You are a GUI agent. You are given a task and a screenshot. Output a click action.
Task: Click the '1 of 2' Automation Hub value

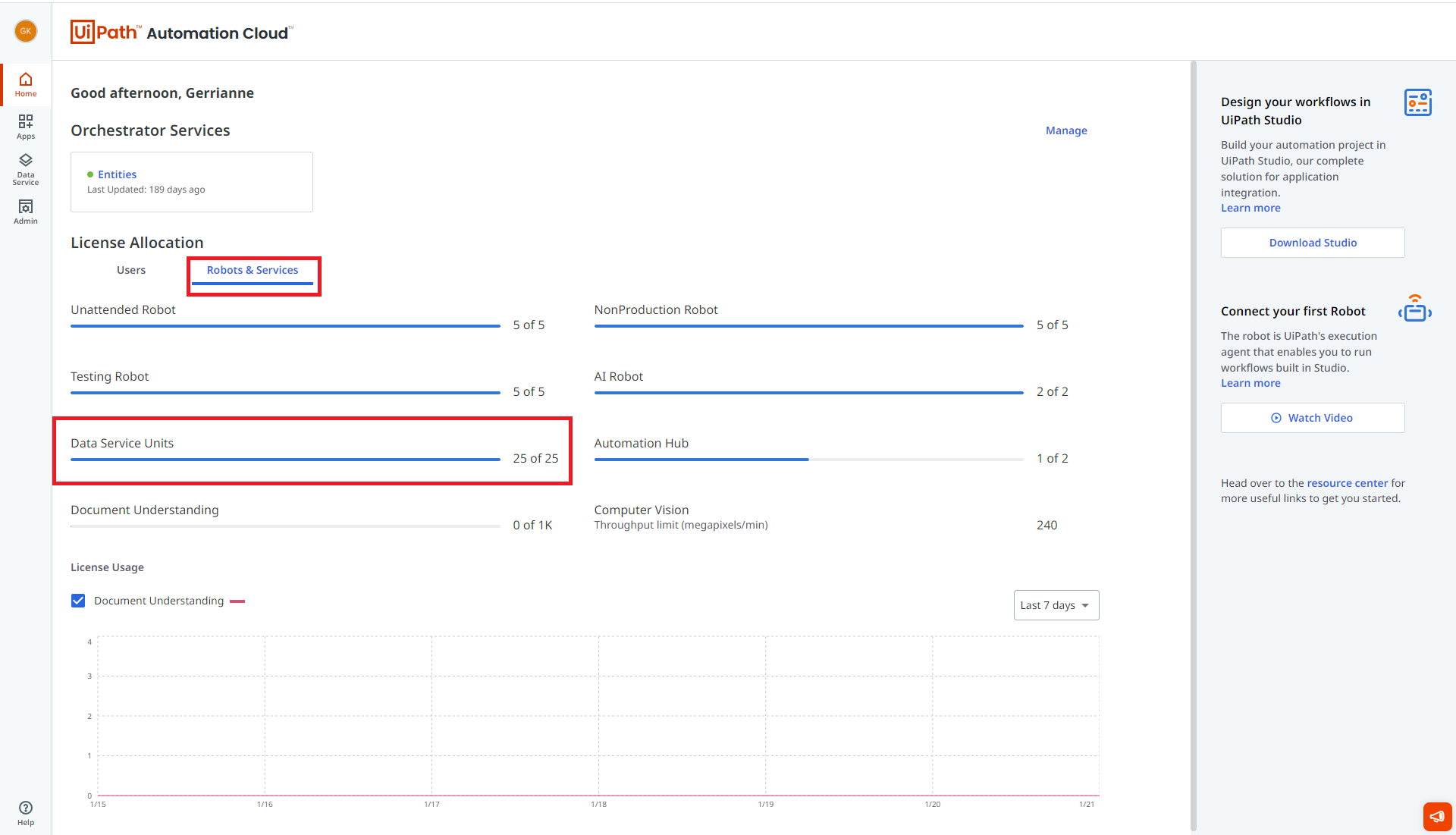click(x=1052, y=458)
